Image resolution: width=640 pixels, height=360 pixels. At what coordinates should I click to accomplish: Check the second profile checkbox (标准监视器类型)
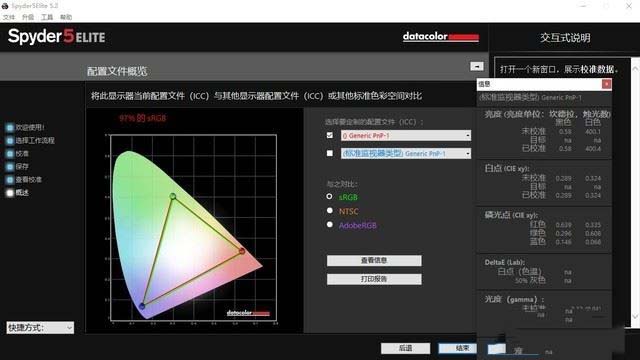coord(330,153)
